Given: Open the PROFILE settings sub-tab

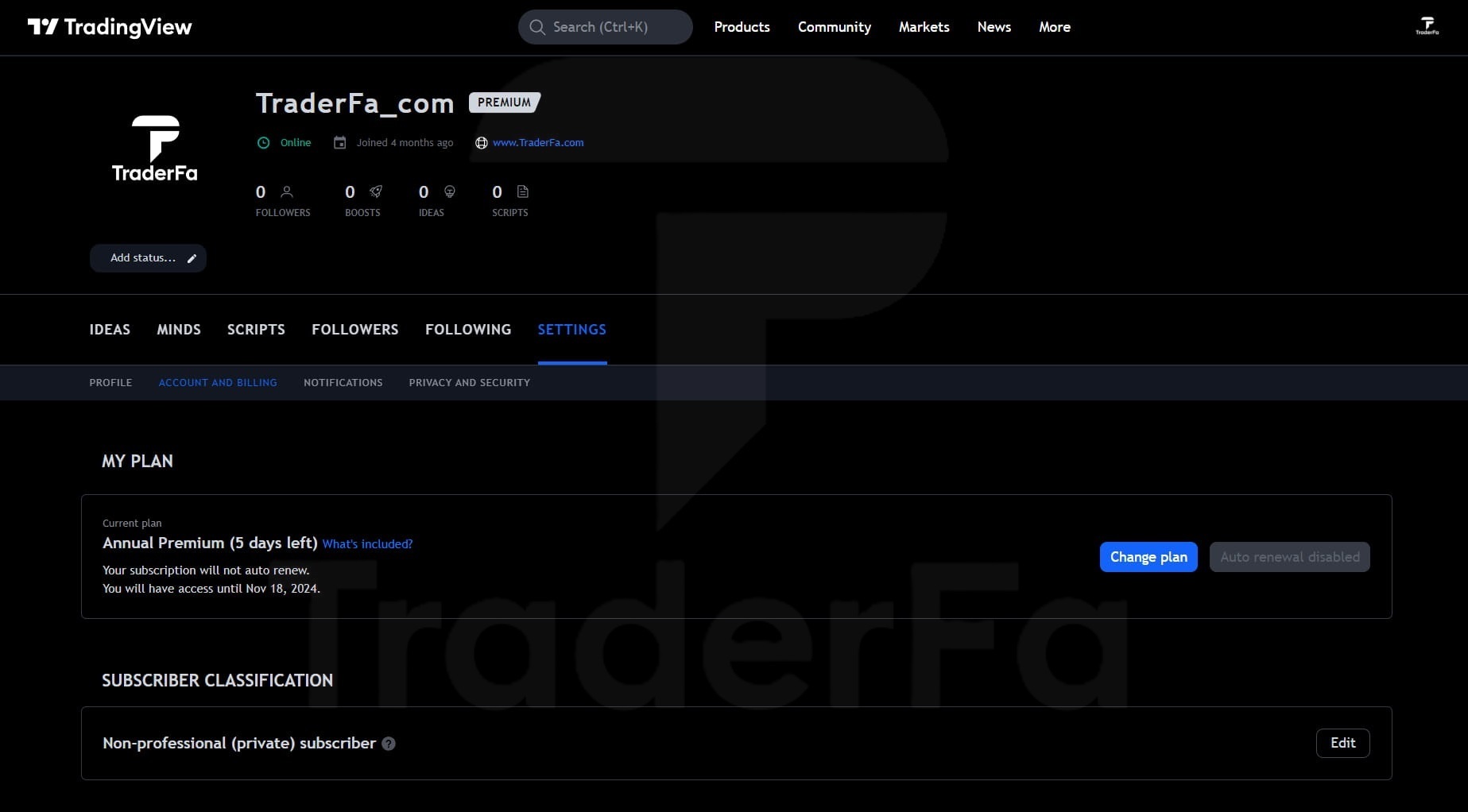Looking at the screenshot, I should click(x=110, y=383).
